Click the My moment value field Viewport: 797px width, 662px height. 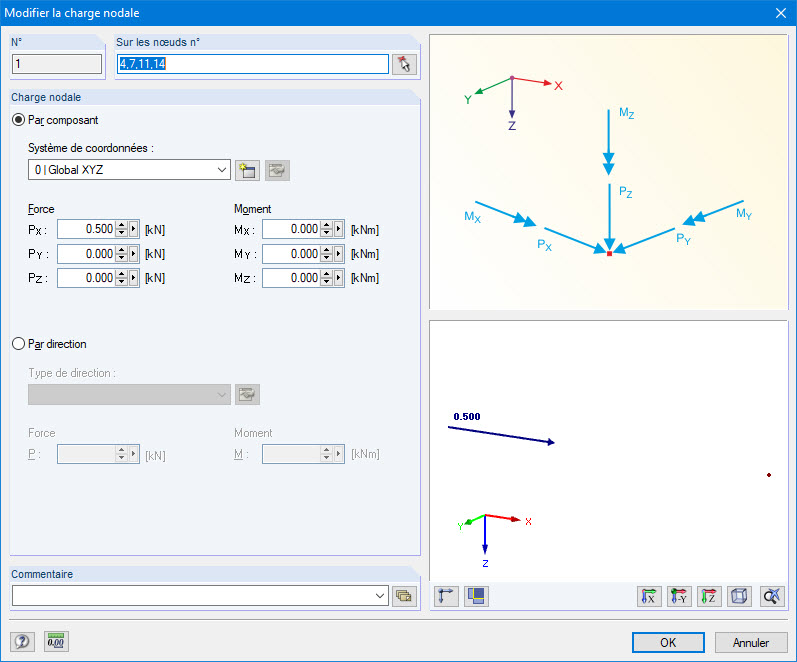(292, 253)
